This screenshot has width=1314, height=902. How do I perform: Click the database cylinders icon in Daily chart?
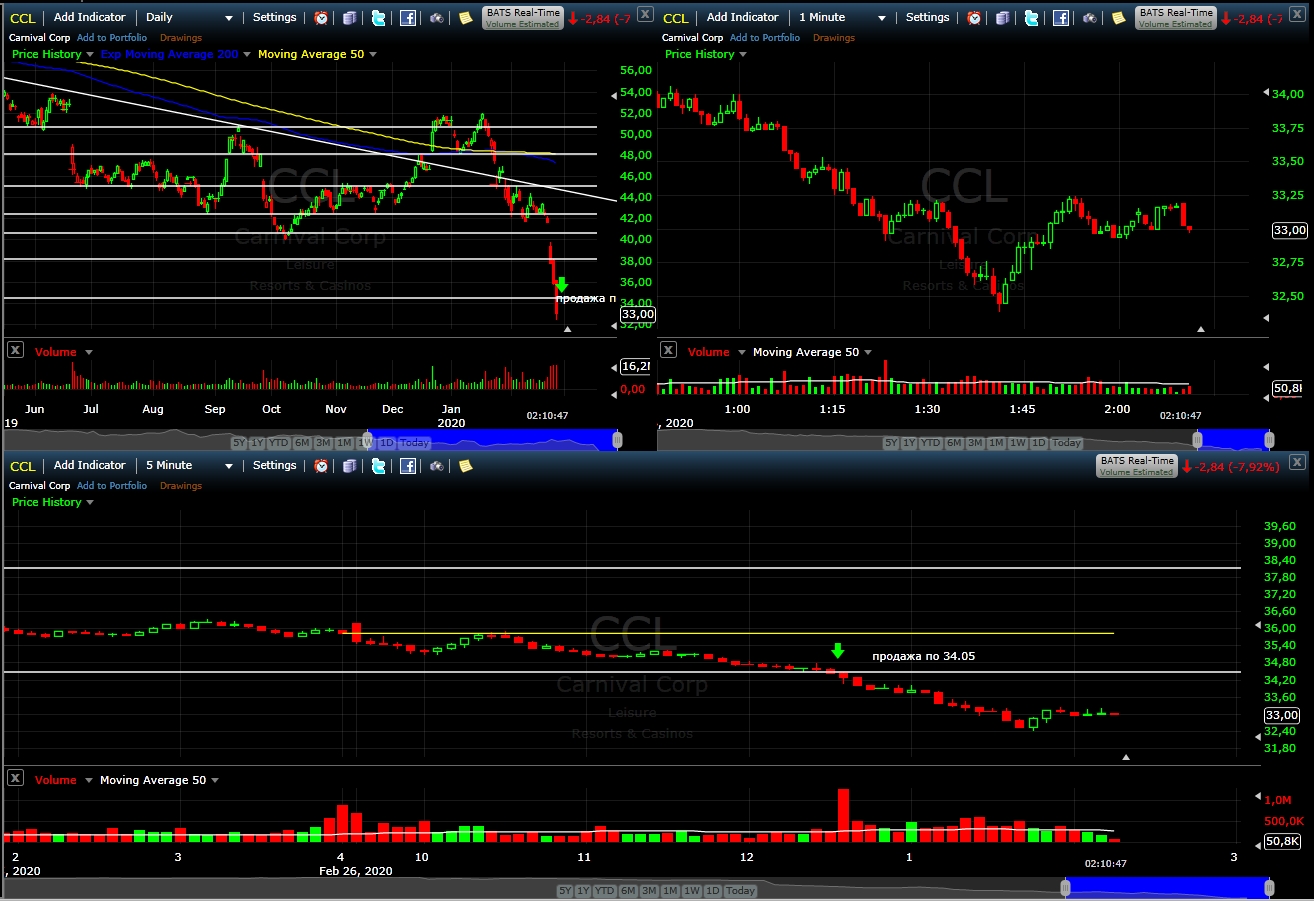(x=349, y=18)
